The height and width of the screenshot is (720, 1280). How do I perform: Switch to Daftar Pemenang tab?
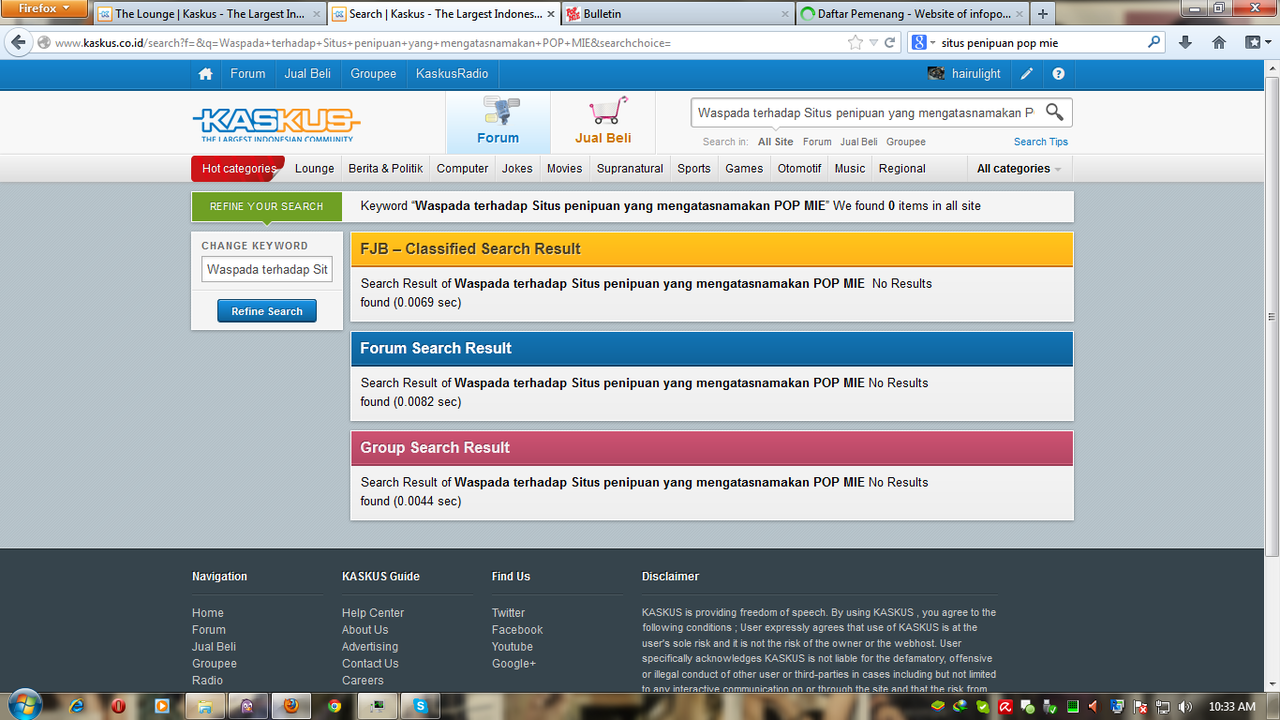pos(911,14)
